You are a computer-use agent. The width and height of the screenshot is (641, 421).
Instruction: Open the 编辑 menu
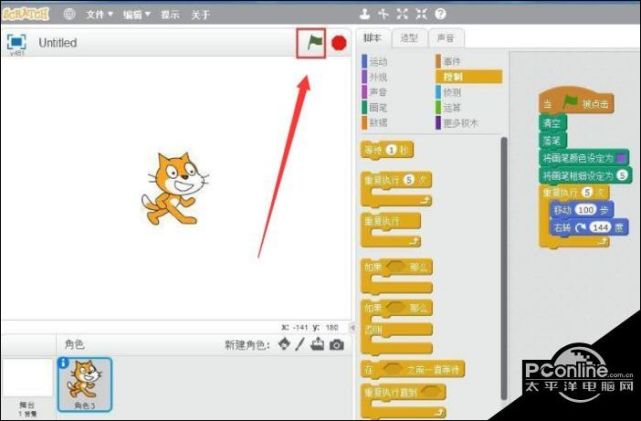(137, 15)
